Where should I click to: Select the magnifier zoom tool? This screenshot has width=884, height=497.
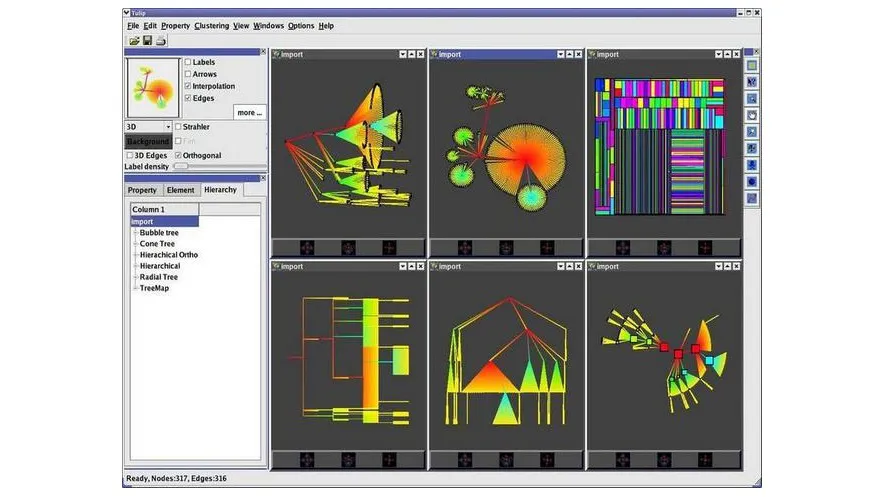[x=752, y=99]
